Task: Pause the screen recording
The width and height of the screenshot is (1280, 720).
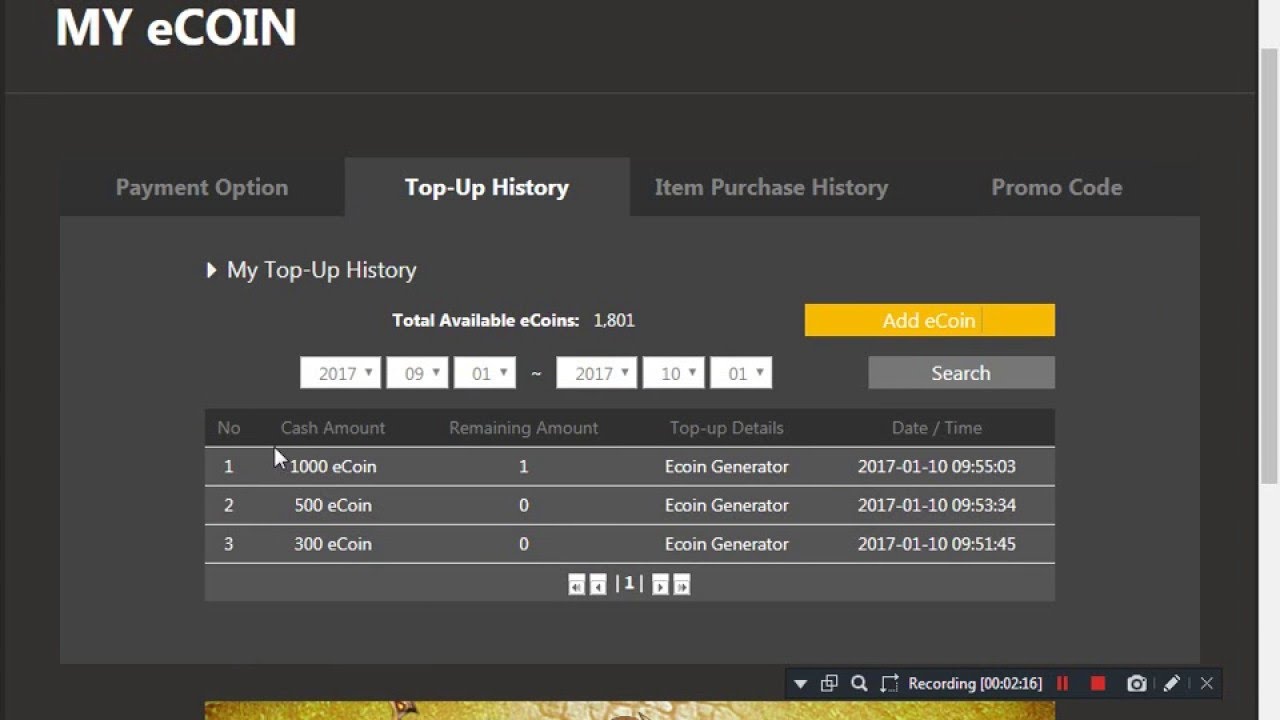Action: pos(1063,684)
